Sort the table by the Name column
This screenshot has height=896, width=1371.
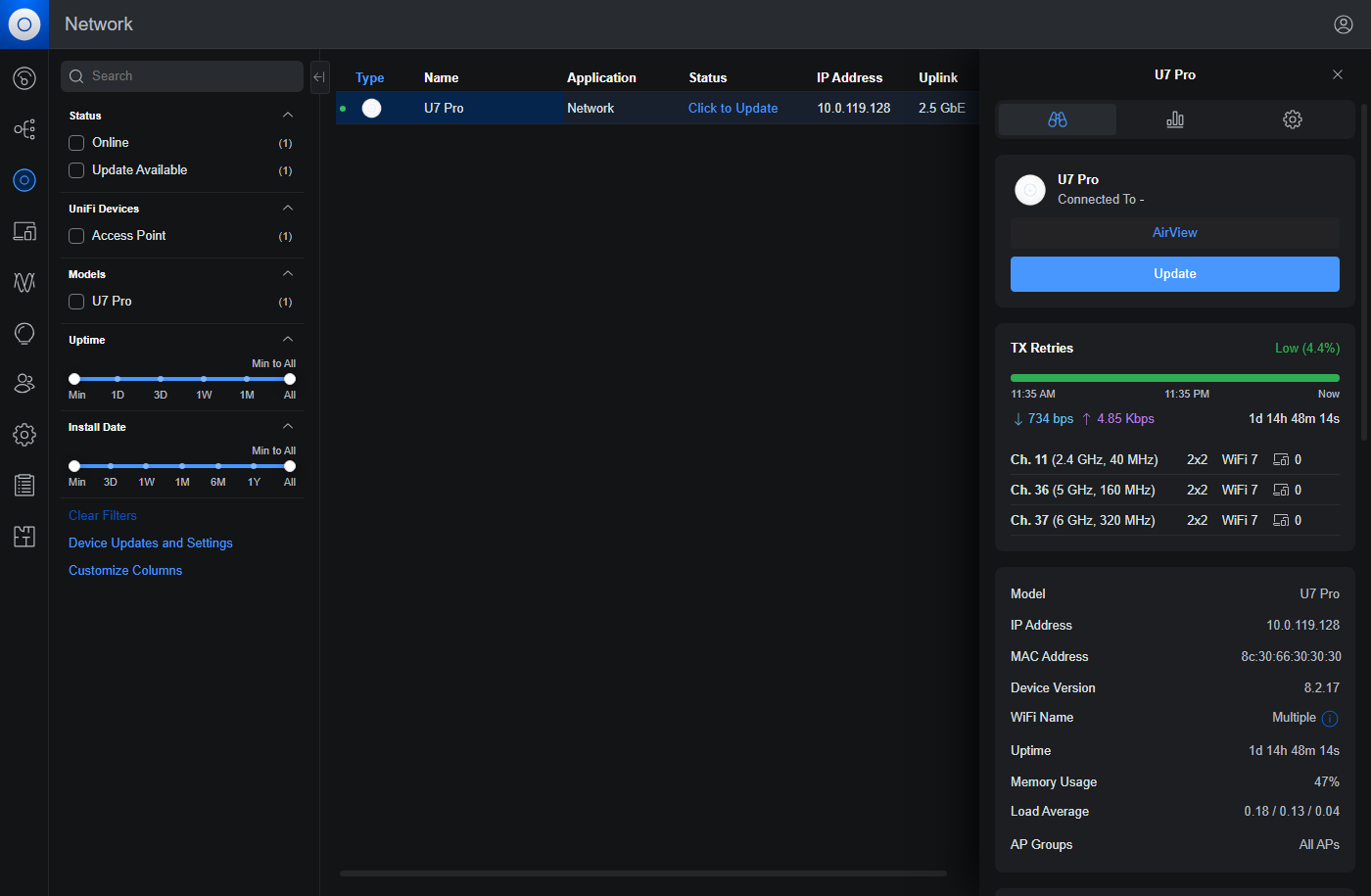pyautogui.click(x=442, y=78)
